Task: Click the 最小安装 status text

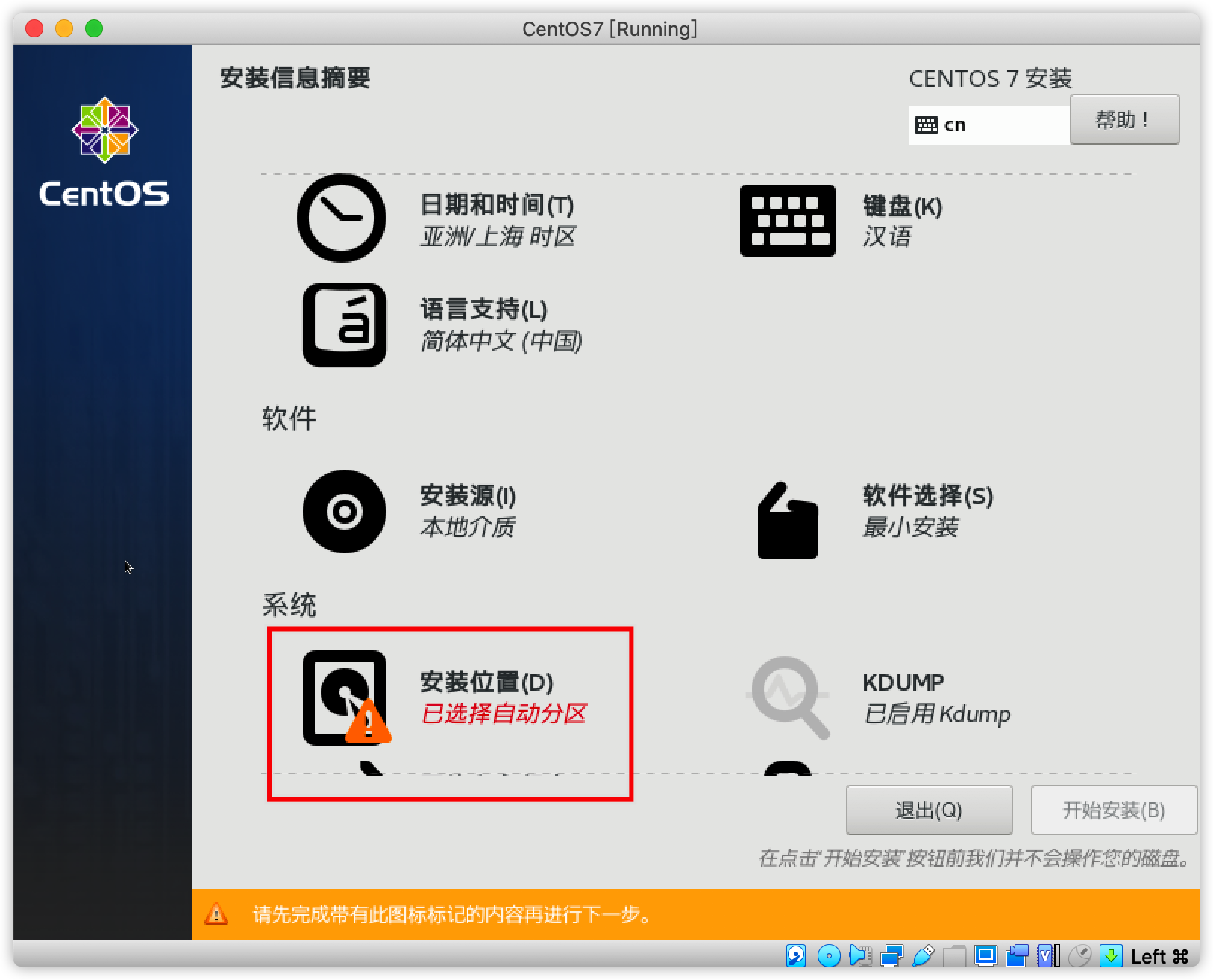Action: coord(911,527)
